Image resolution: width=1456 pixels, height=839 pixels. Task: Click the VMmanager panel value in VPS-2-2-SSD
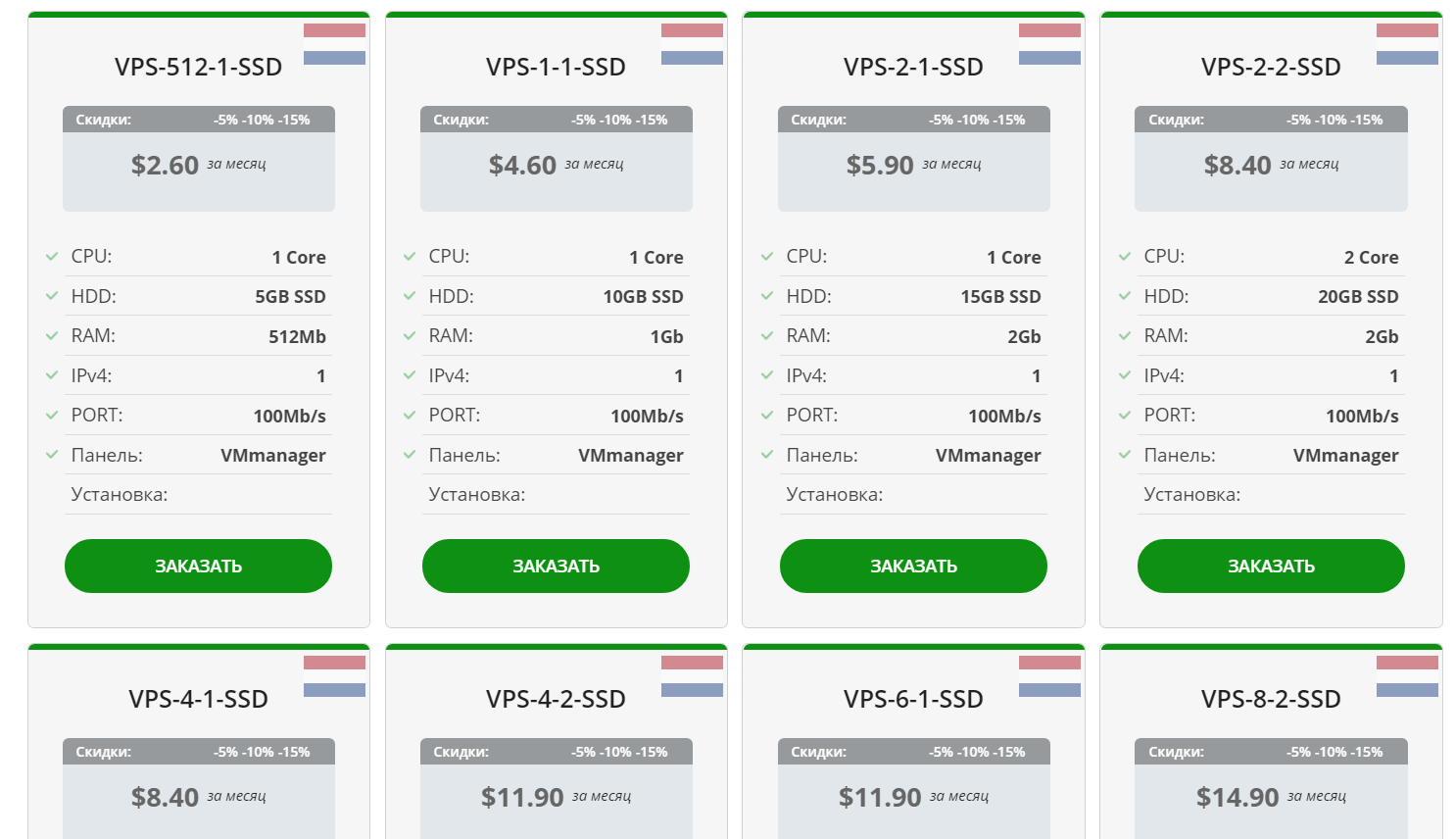[x=1345, y=455]
